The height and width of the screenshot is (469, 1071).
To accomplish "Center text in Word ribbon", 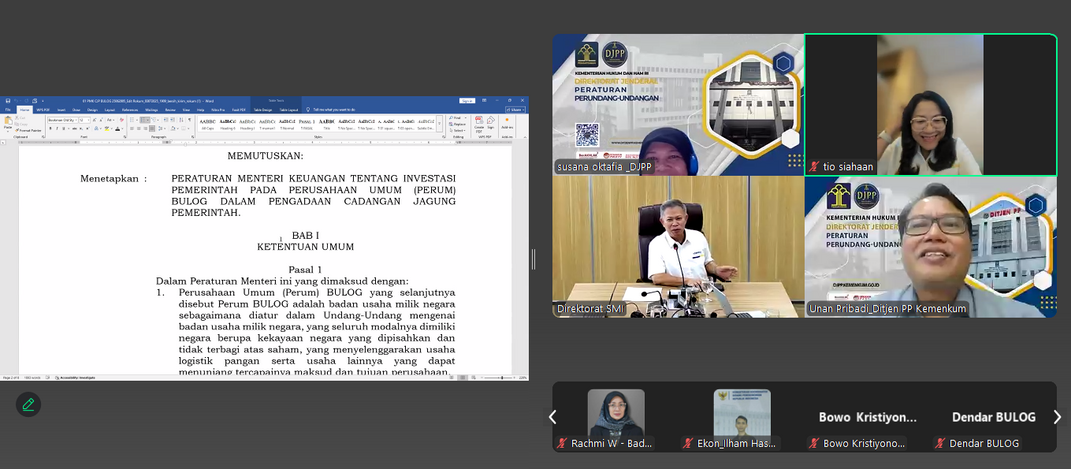I will click(x=139, y=128).
